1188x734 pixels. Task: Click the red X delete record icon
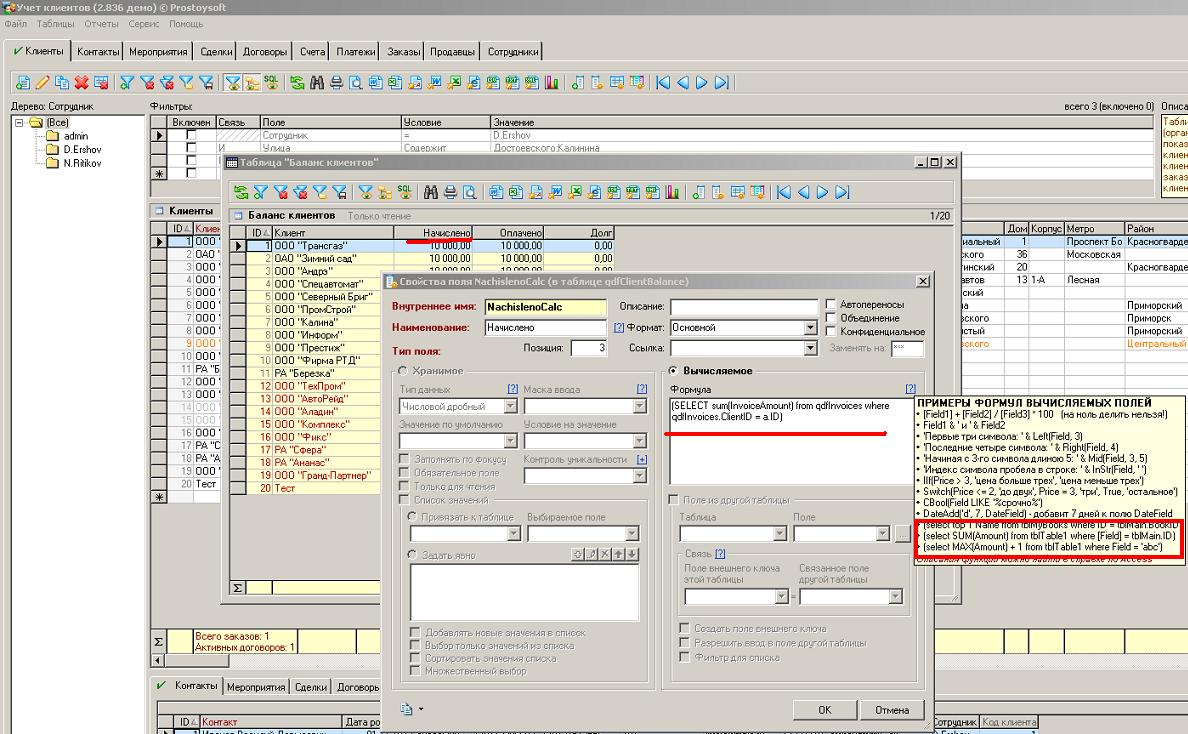click(81, 83)
